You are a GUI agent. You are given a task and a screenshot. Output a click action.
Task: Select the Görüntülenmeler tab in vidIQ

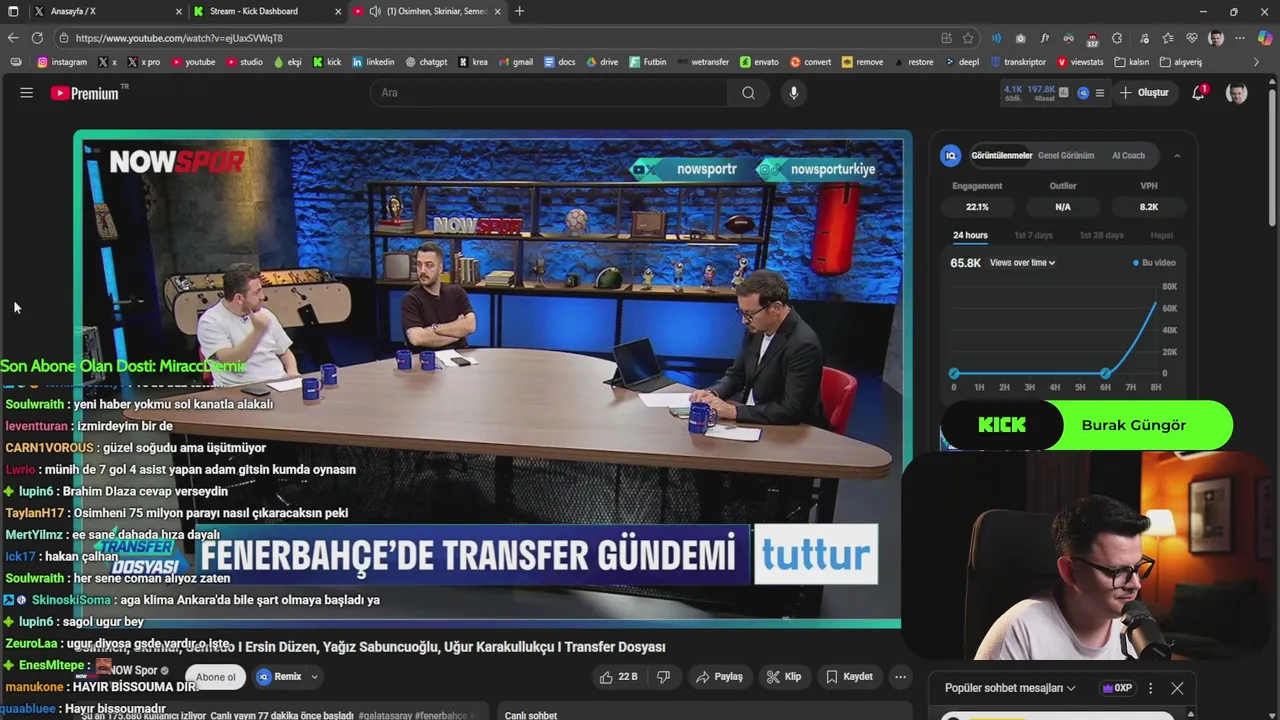1001,155
